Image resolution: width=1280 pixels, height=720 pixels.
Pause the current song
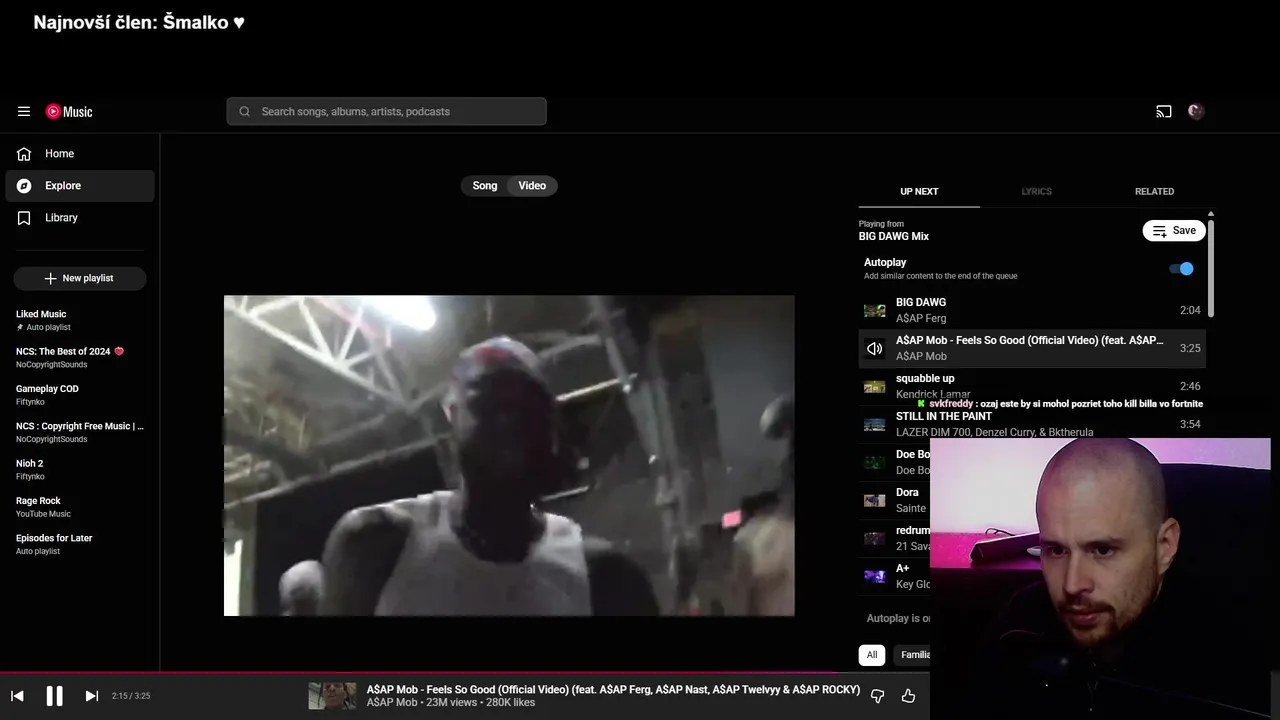pyautogui.click(x=54, y=696)
